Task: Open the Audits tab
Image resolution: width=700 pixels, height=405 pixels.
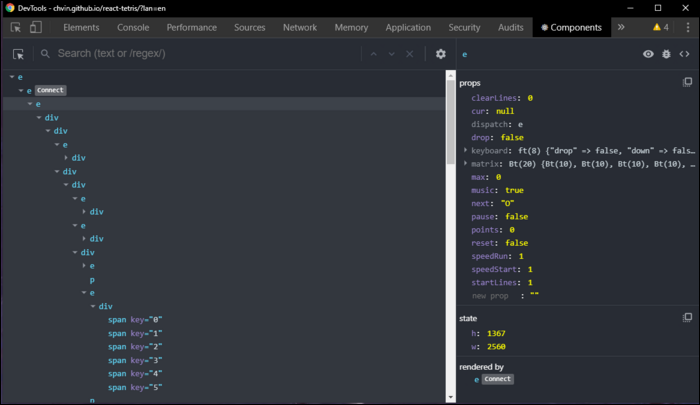Action: click(x=511, y=27)
